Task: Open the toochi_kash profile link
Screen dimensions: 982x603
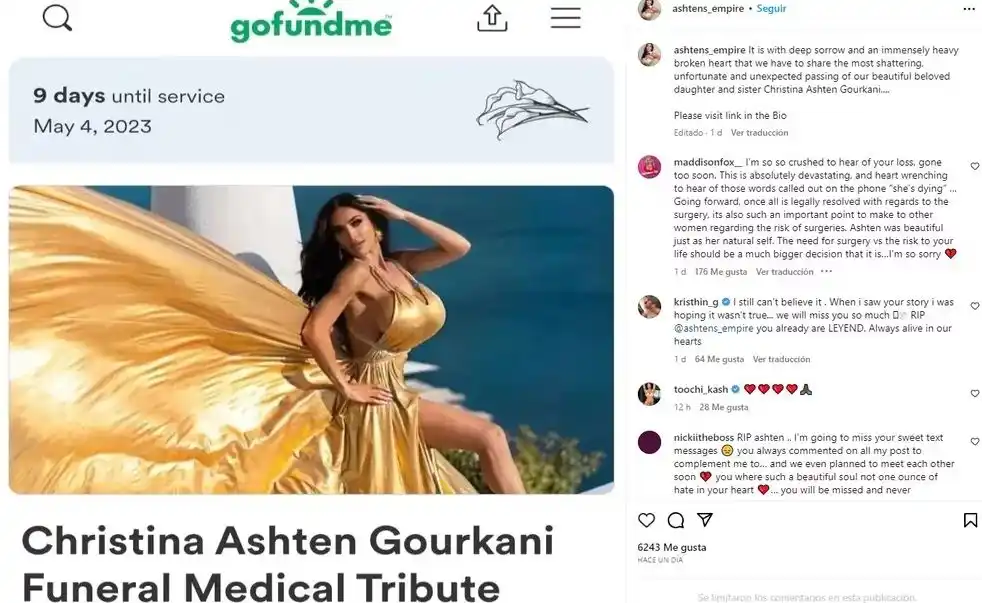Action: click(700, 389)
